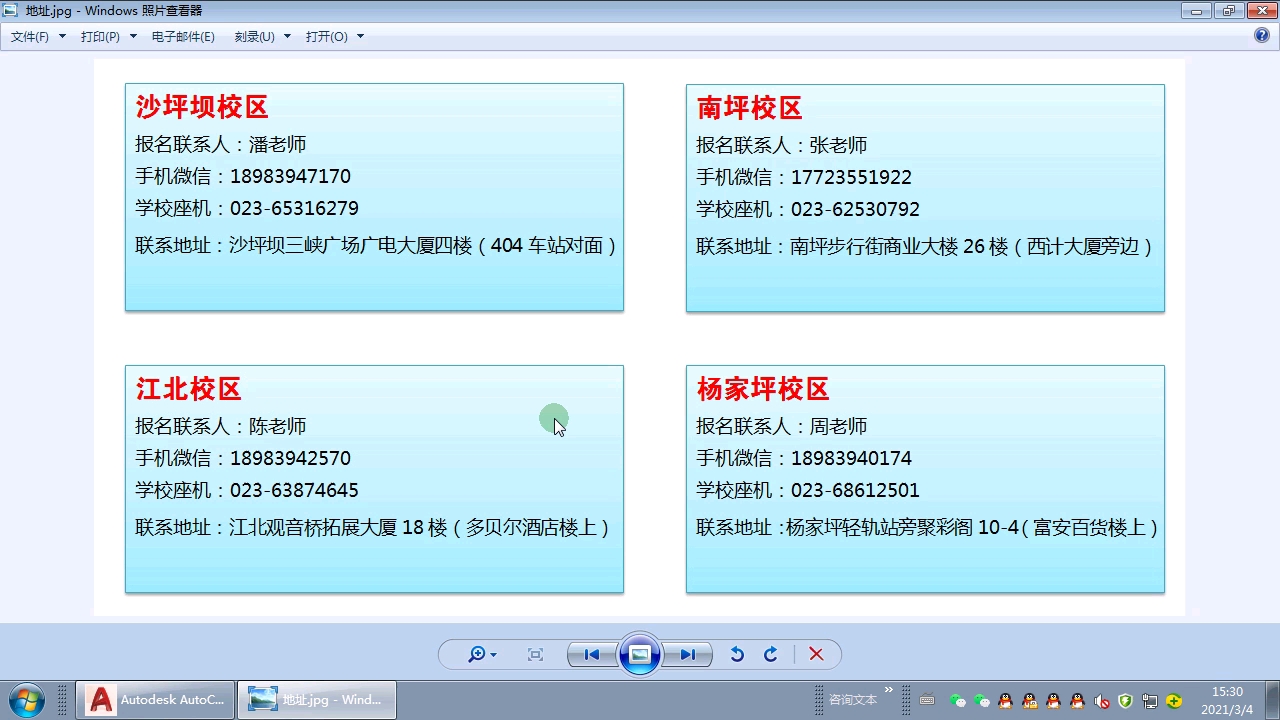Switch to Autodesk AutoCAD taskbar button

155,700
